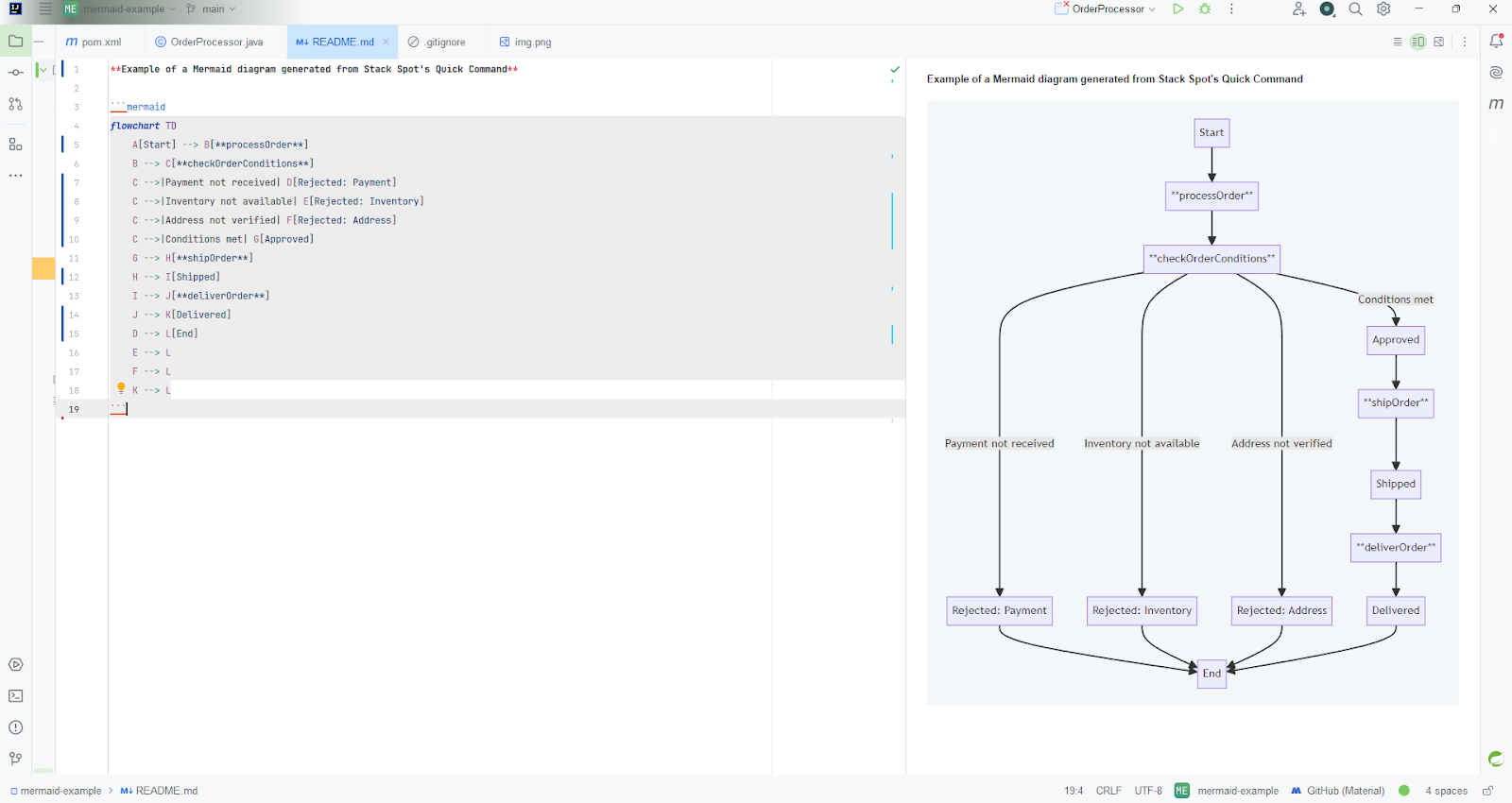Click line number 12 in the gutter
The height and width of the screenshot is (803, 1512).
pyautogui.click(x=74, y=277)
